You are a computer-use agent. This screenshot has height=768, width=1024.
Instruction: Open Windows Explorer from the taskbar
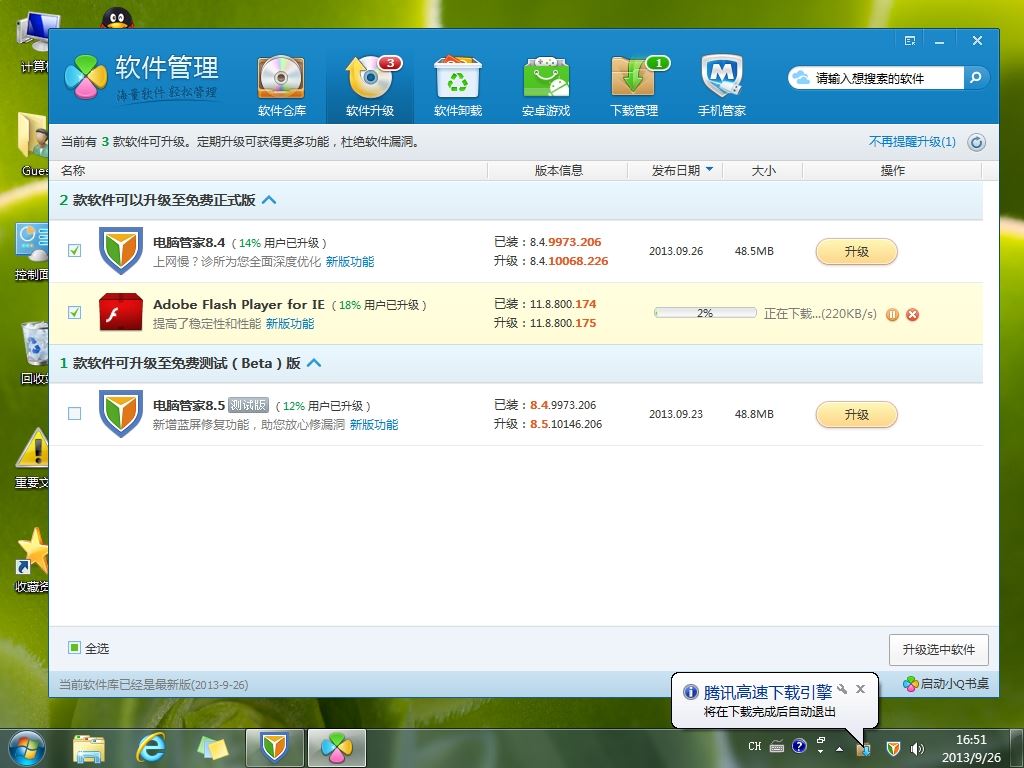coord(89,748)
